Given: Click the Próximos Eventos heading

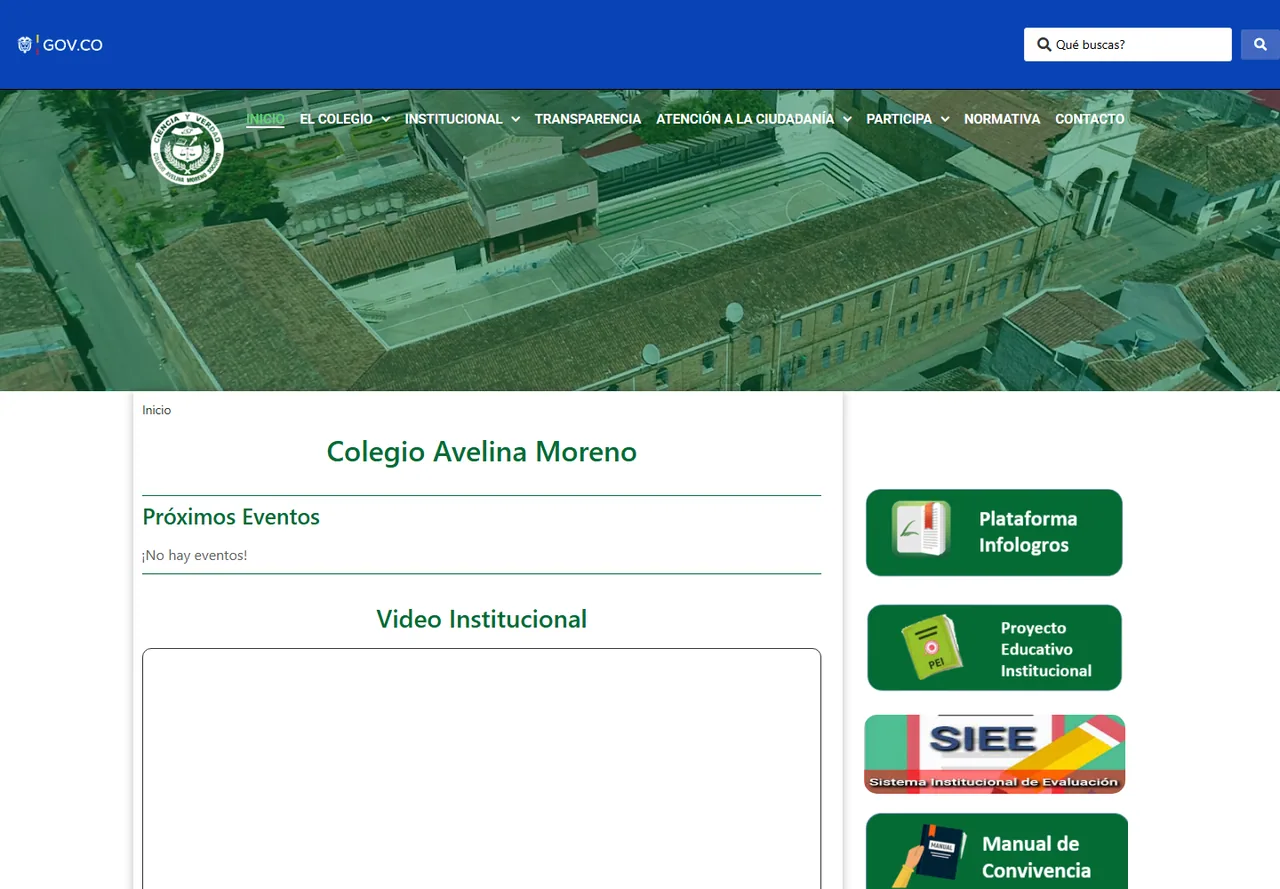Looking at the screenshot, I should coord(231,517).
